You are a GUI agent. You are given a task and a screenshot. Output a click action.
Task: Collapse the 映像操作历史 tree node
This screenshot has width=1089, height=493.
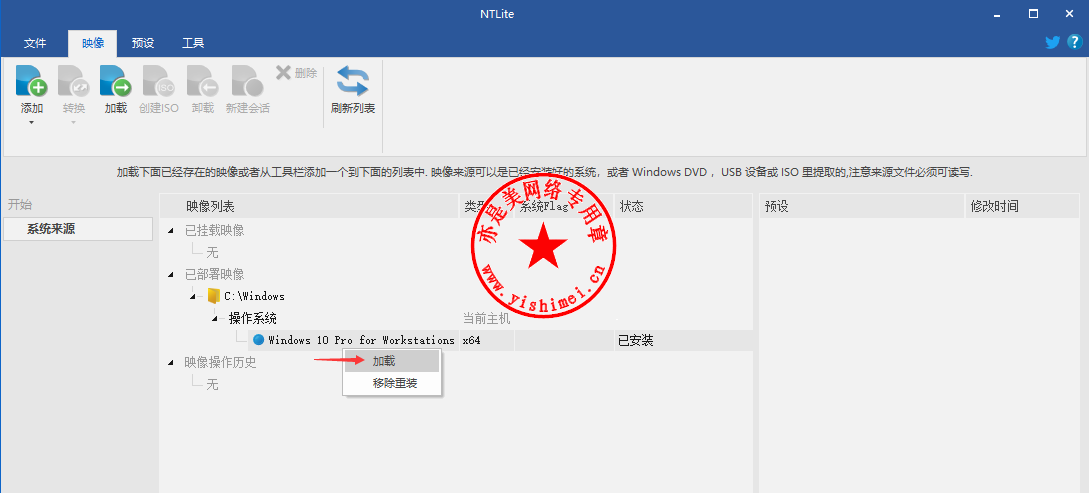[x=171, y=362]
